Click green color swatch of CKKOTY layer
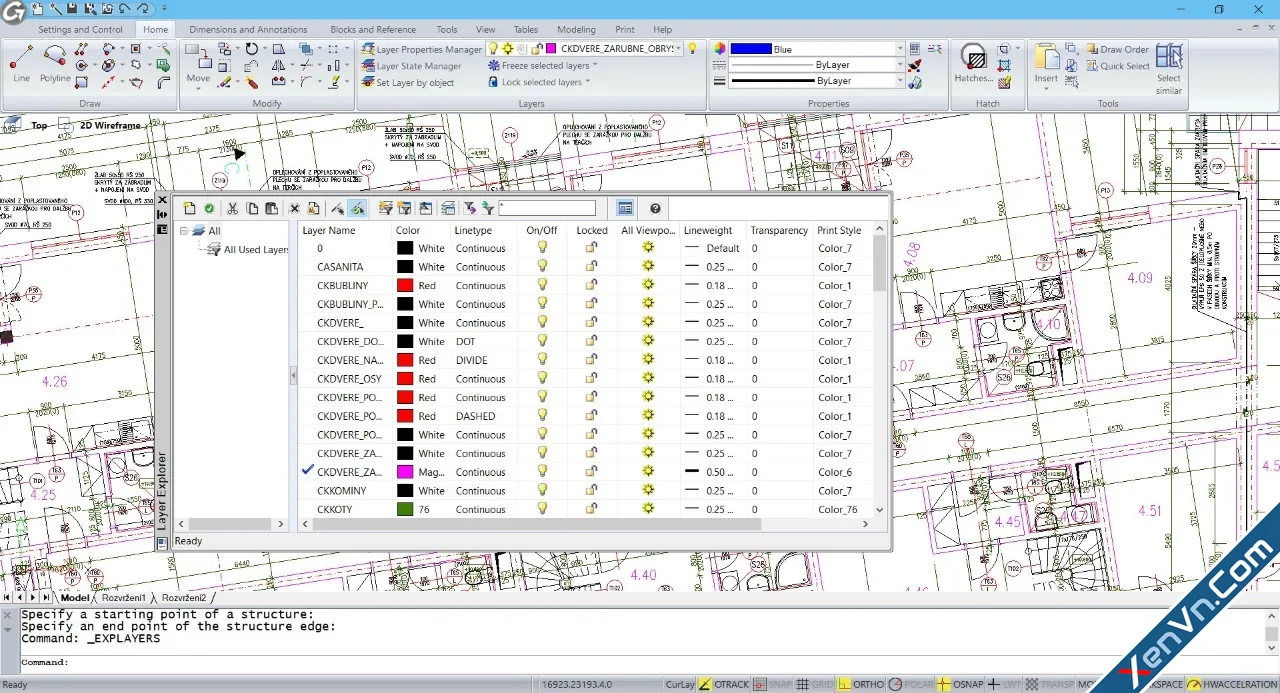 coord(405,509)
